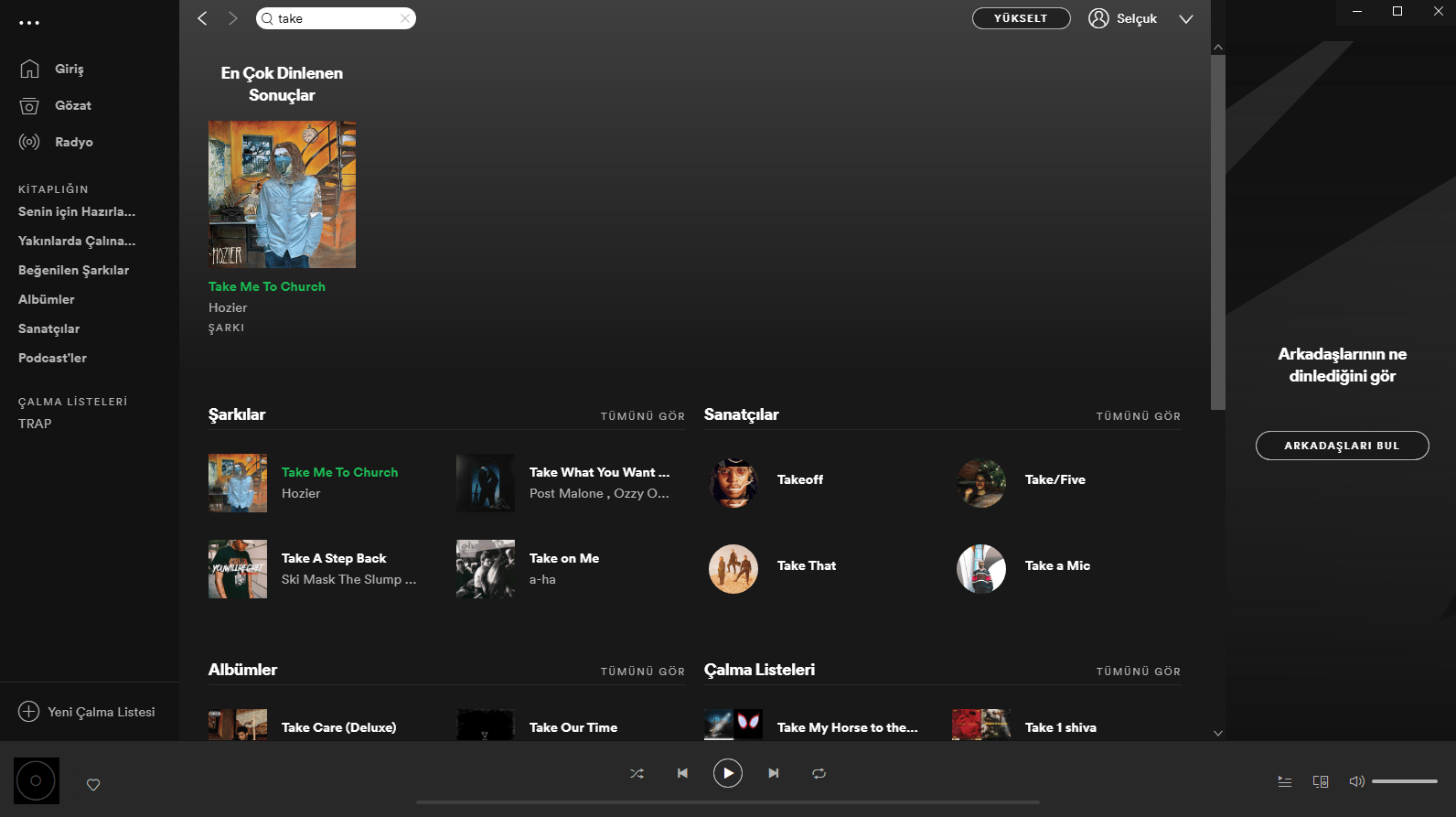The image size is (1456, 817).
Task: Click Take a Mic artist avatar
Action: click(981, 569)
